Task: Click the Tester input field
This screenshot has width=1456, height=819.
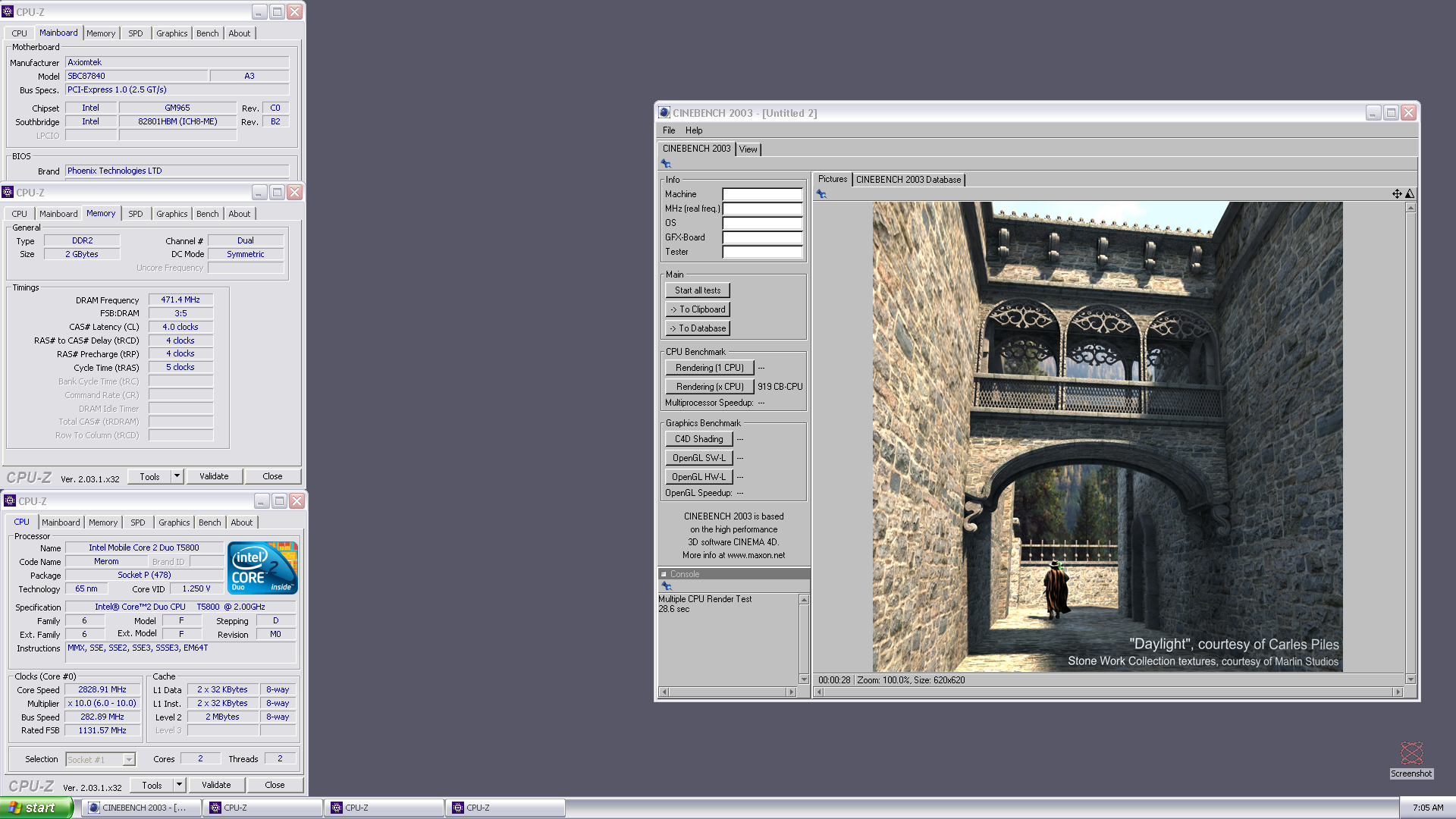Action: [x=762, y=252]
